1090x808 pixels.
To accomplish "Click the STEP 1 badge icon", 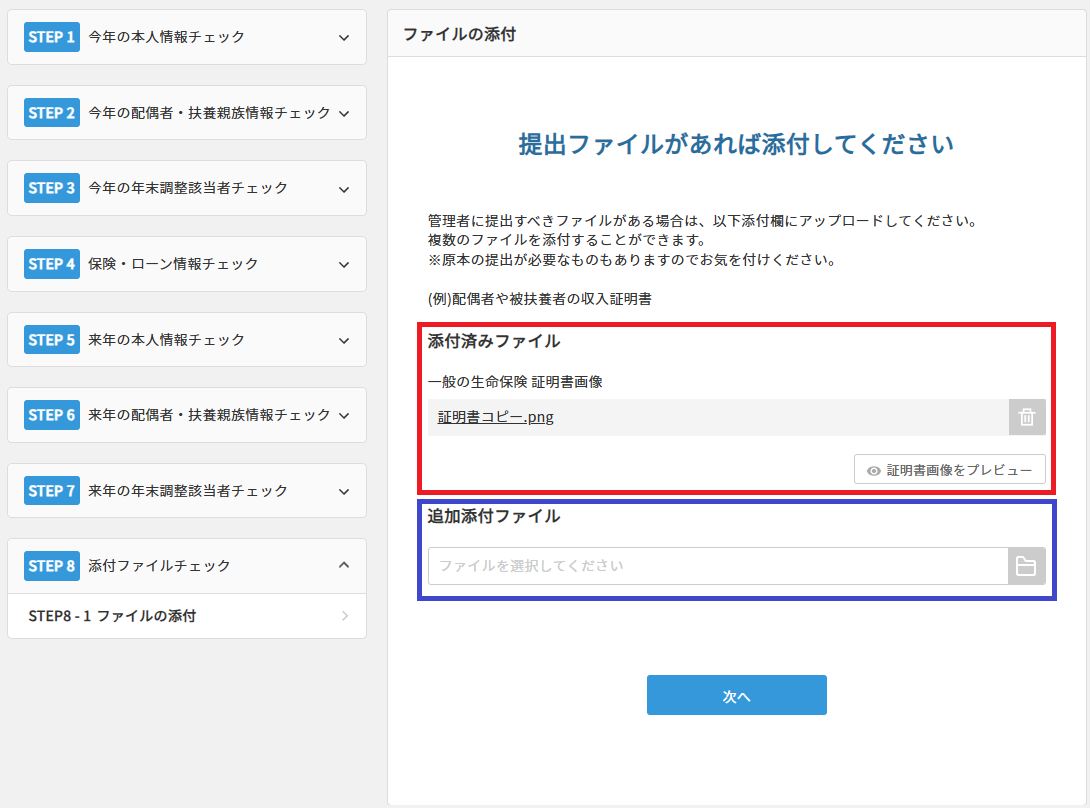I will pyautogui.click(x=51, y=37).
